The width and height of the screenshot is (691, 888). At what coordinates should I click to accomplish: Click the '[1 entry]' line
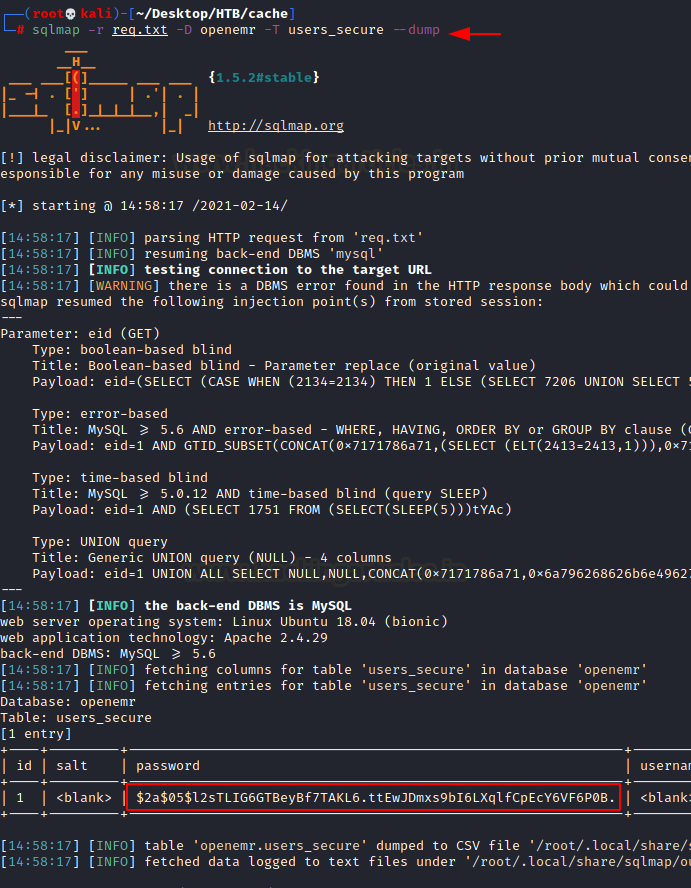(x=36, y=733)
